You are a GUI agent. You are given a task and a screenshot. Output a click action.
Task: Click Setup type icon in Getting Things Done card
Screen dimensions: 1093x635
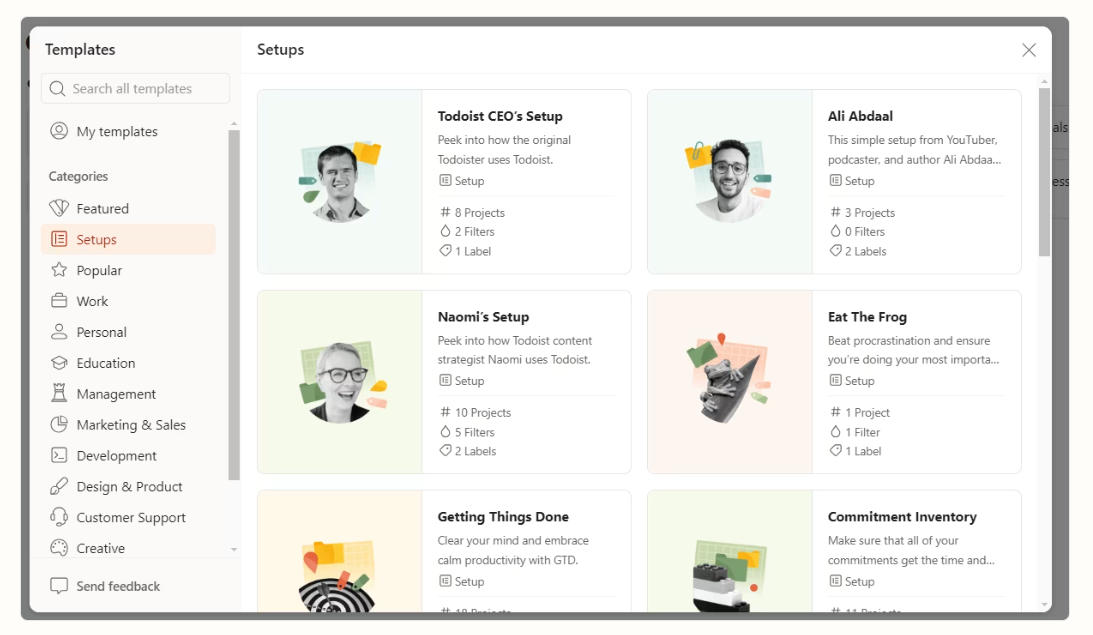(x=445, y=581)
